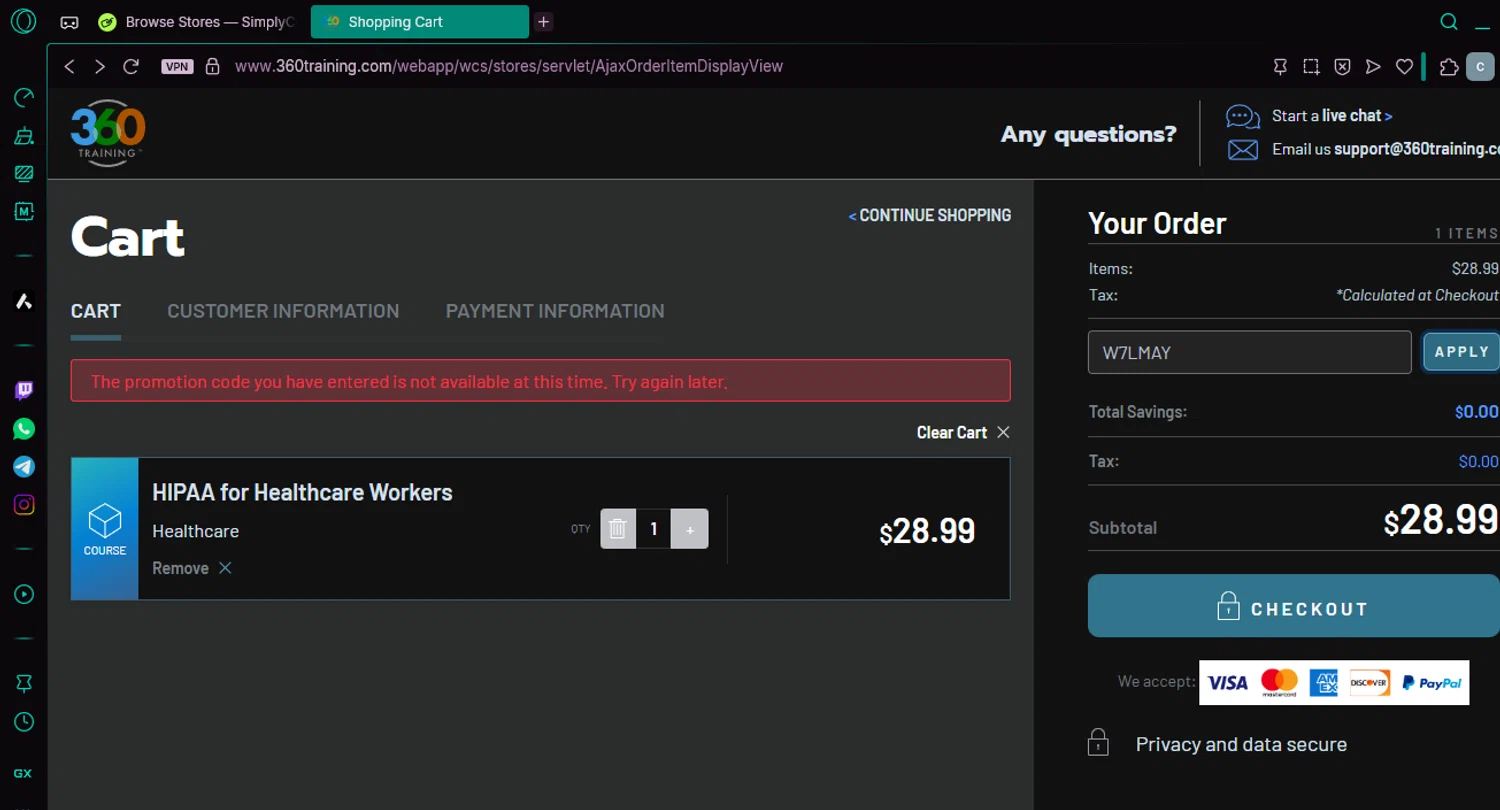Launch Aria AI from sidebar
The width and height of the screenshot is (1500, 810).
(24, 301)
